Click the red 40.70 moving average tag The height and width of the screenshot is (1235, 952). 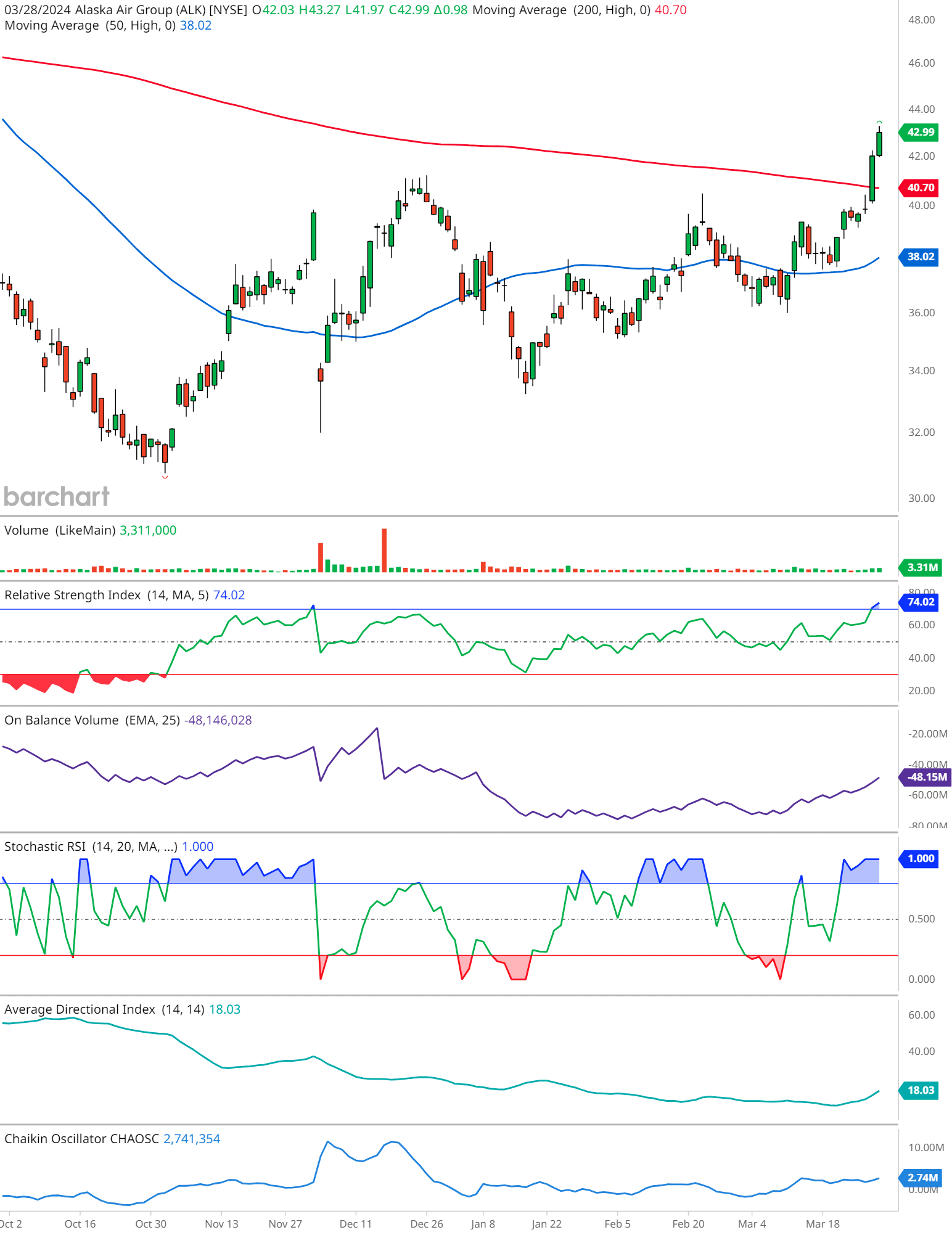(x=920, y=187)
